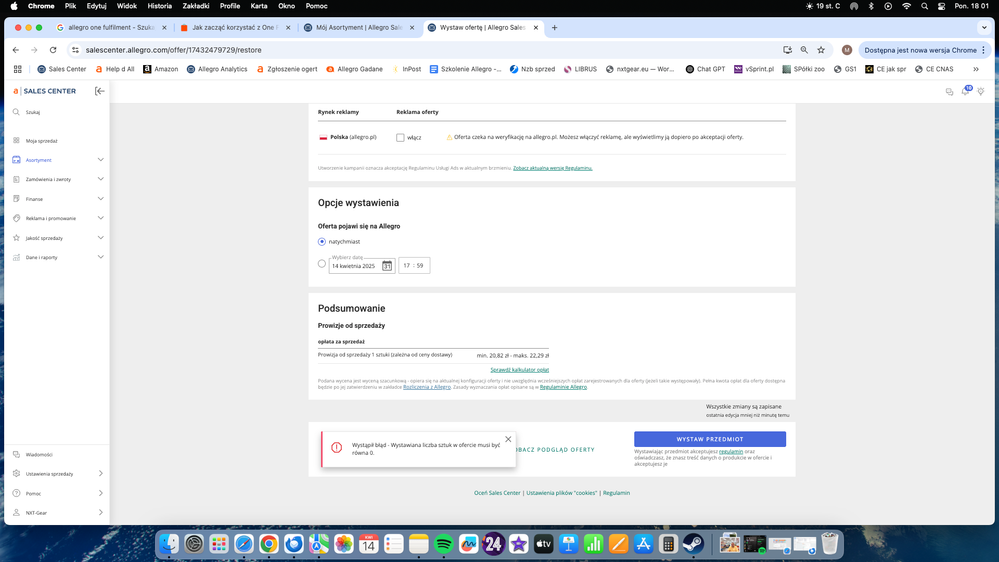The width and height of the screenshot is (999, 562).
Task: Bookmark this page with star icon
Action: pyautogui.click(x=821, y=50)
